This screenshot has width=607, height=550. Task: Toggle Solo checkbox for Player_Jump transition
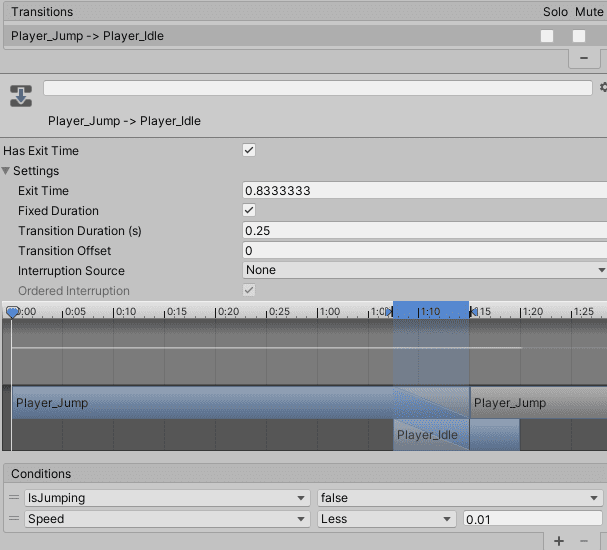(546, 36)
